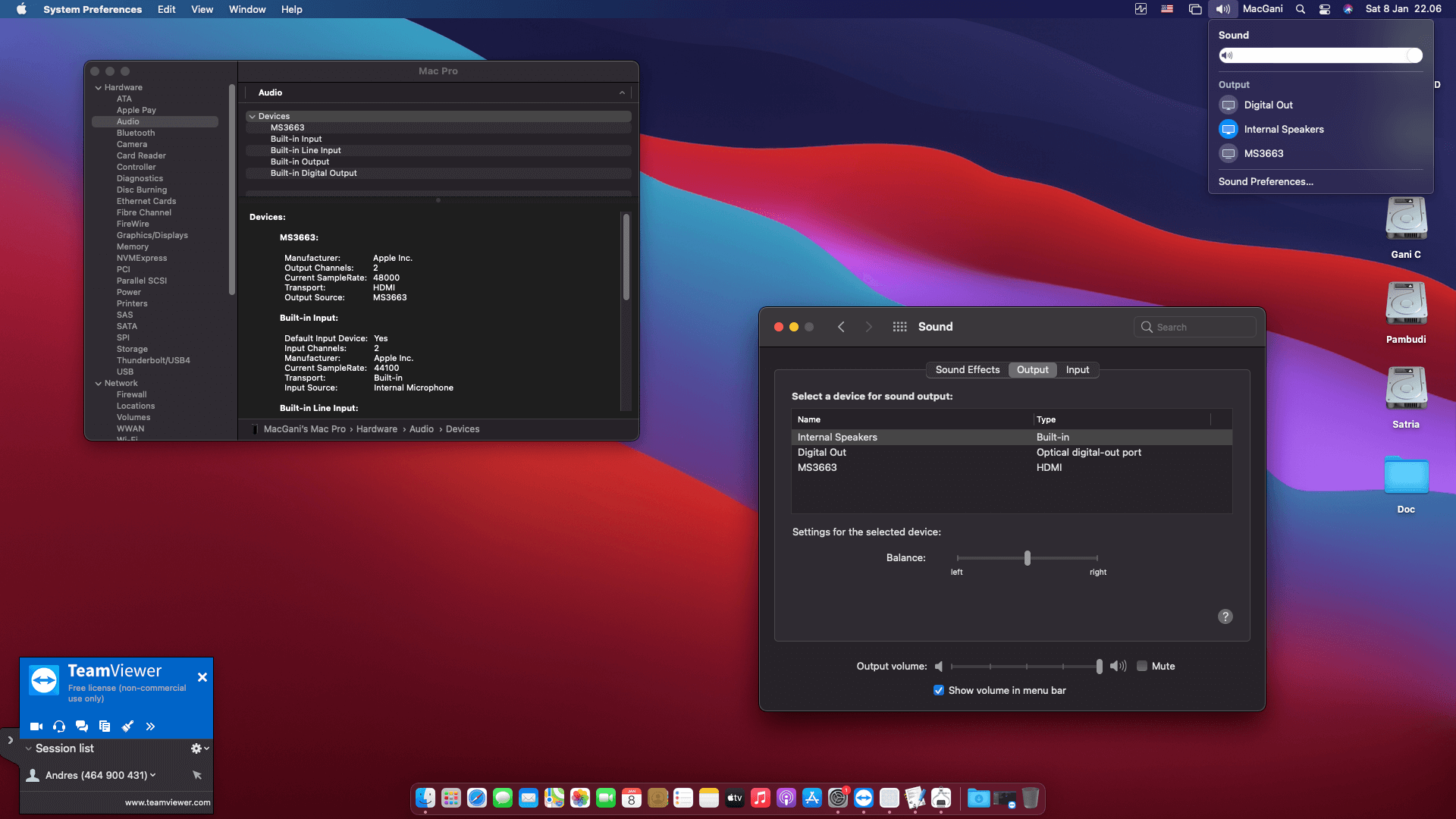
Task: Open Sound Preferences from the volume menu
Action: point(1265,181)
